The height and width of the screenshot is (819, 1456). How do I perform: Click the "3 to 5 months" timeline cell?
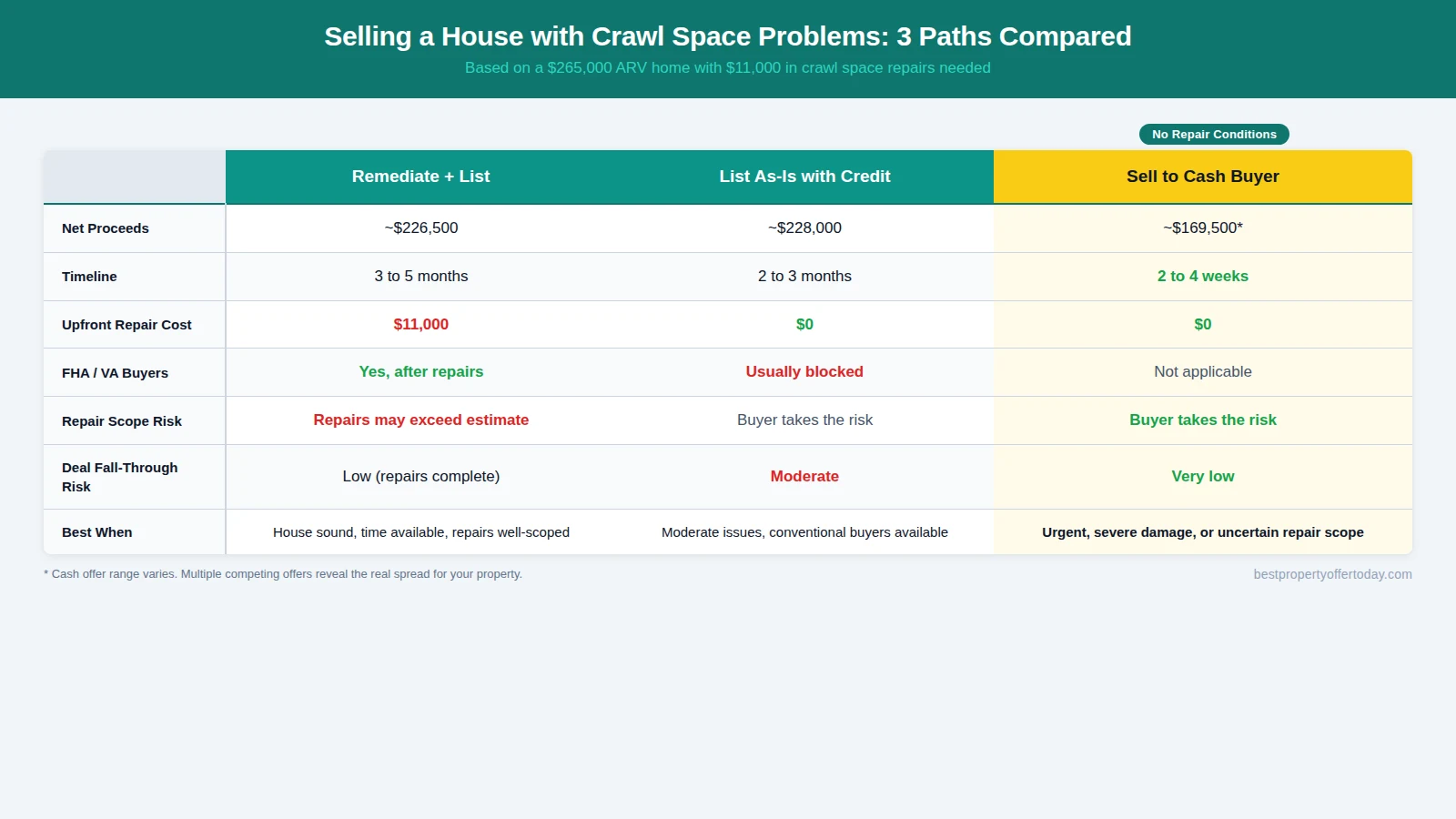click(x=421, y=276)
